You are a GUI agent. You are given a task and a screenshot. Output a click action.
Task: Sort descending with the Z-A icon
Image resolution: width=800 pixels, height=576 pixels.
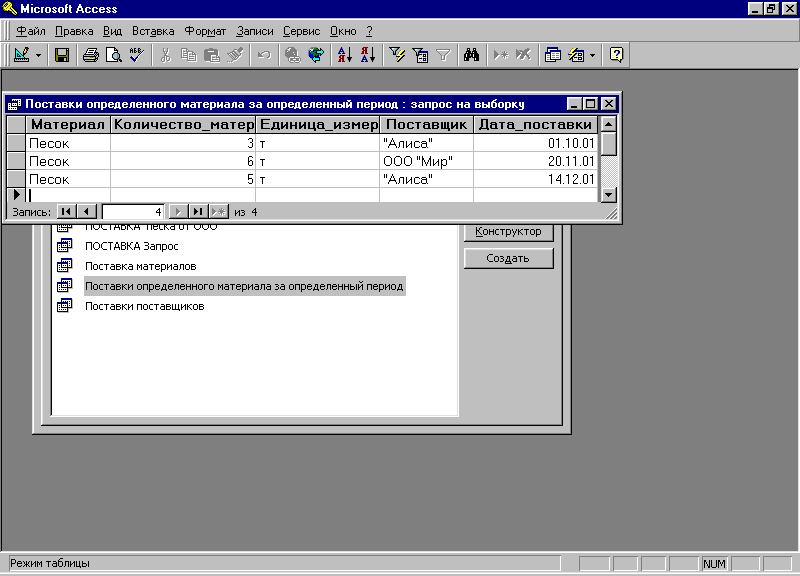click(x=368, y=55)
